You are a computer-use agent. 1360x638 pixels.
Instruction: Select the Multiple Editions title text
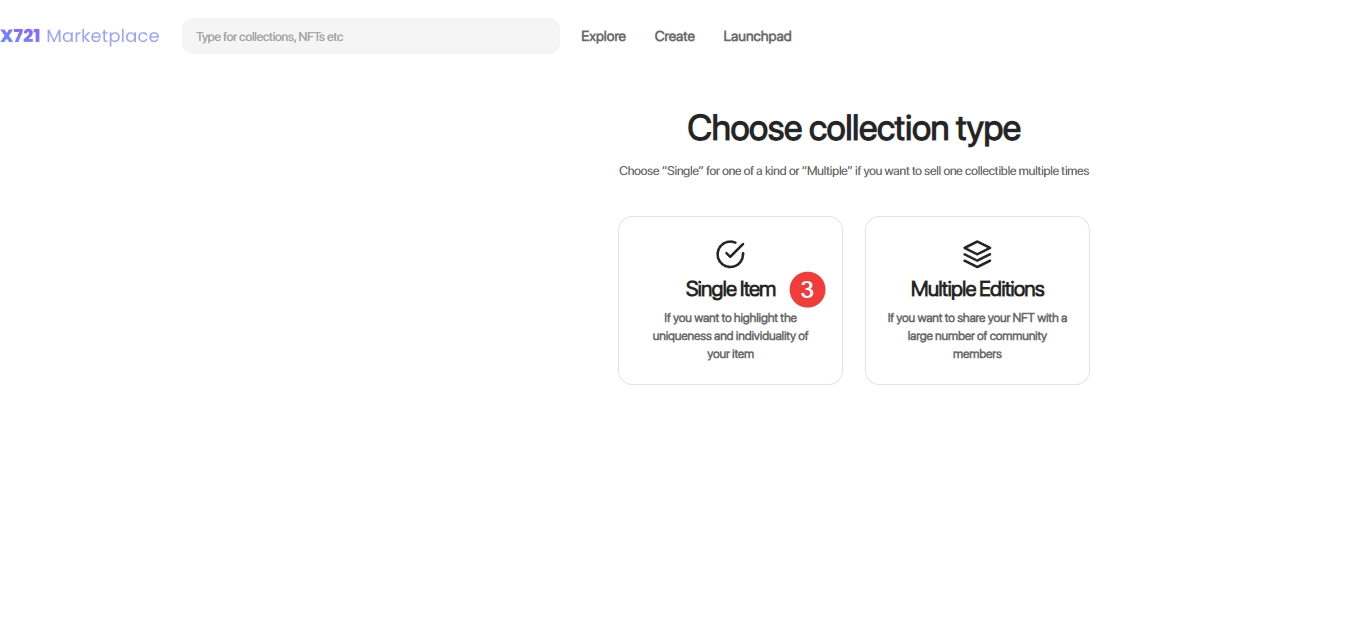(x=977, y=289)
